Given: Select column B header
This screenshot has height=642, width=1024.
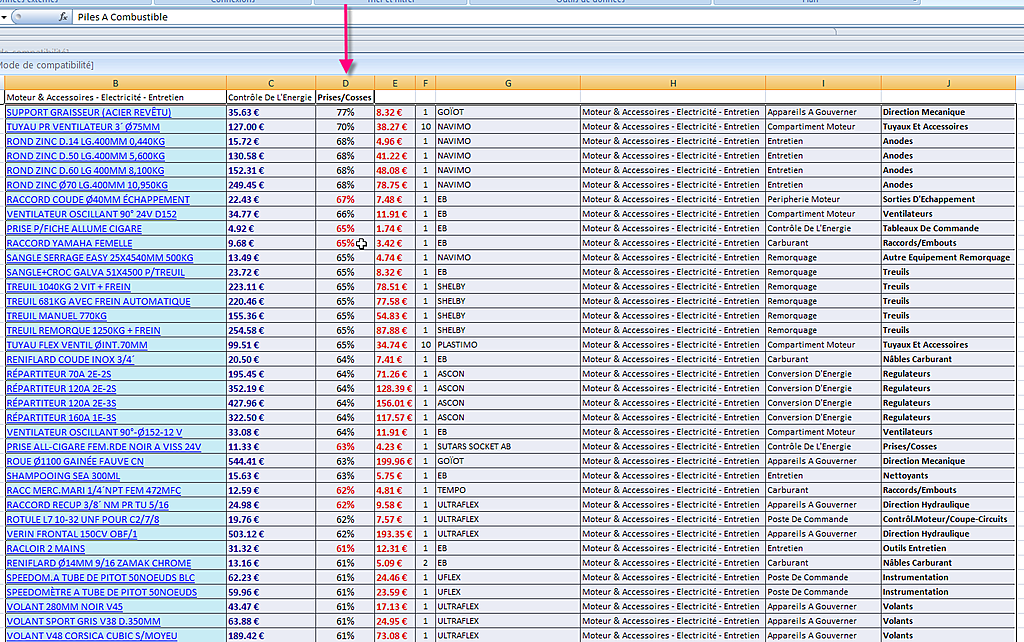Looking at the screenshot, I should pyautogui.click(x=116, y=83).
